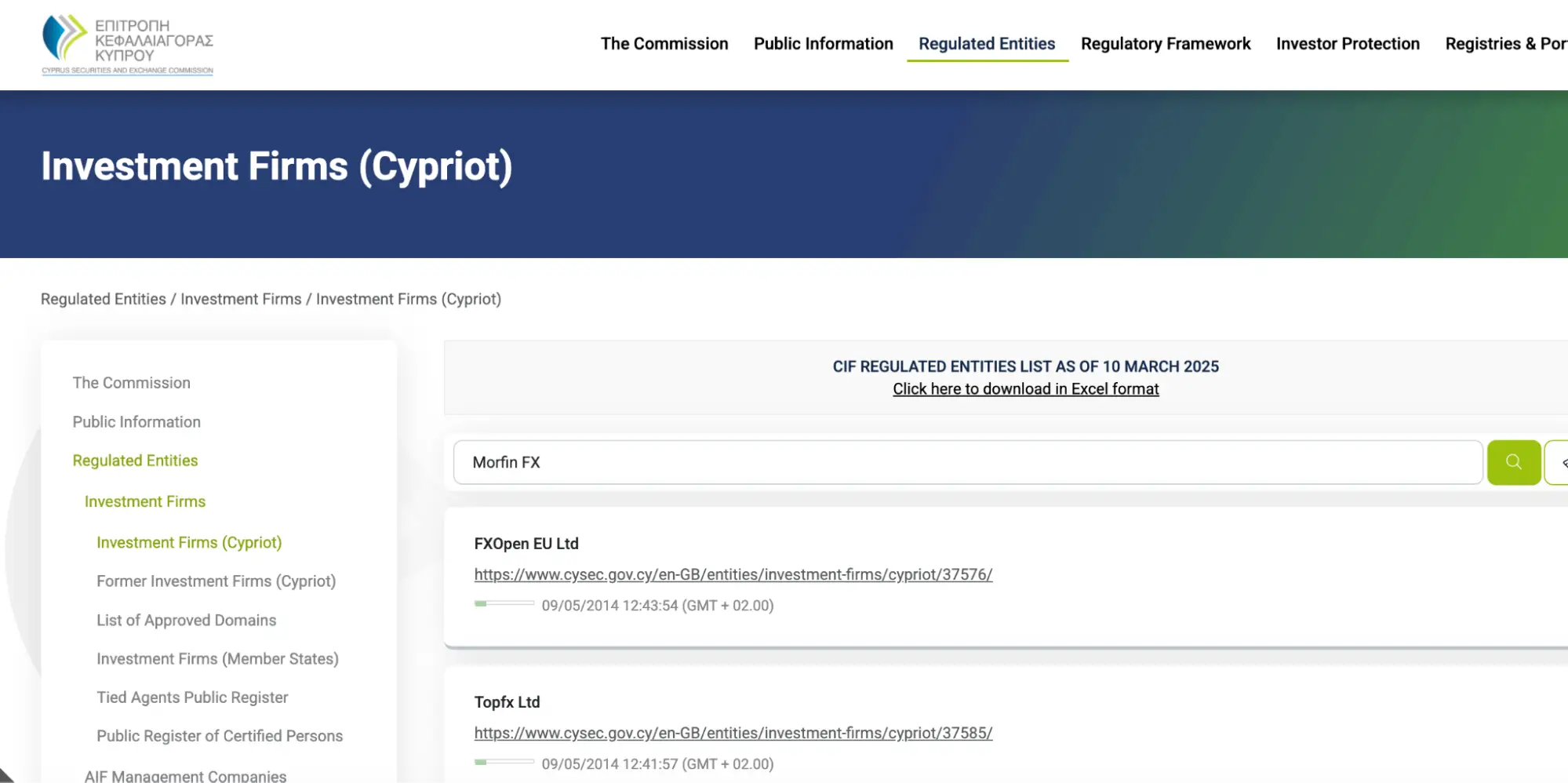Viewport: 1568px width, 783px height.
Task: Click the CySEC logo
Action: [127, 43]
